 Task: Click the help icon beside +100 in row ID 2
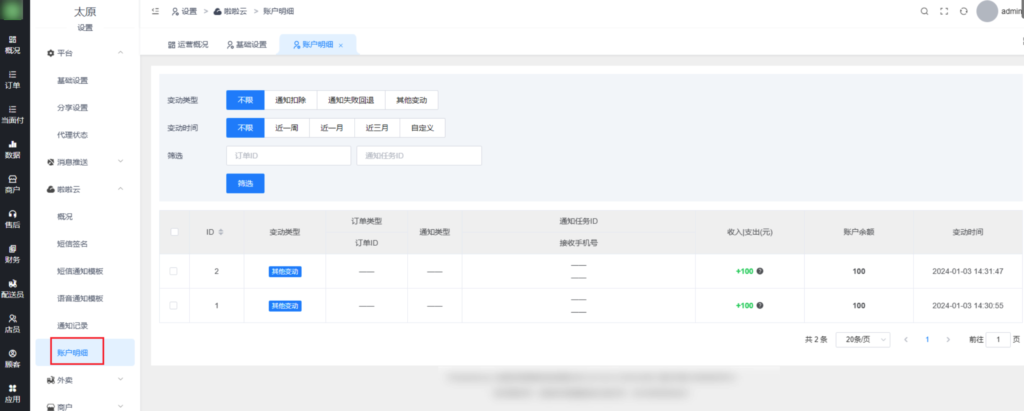point(760,271)
